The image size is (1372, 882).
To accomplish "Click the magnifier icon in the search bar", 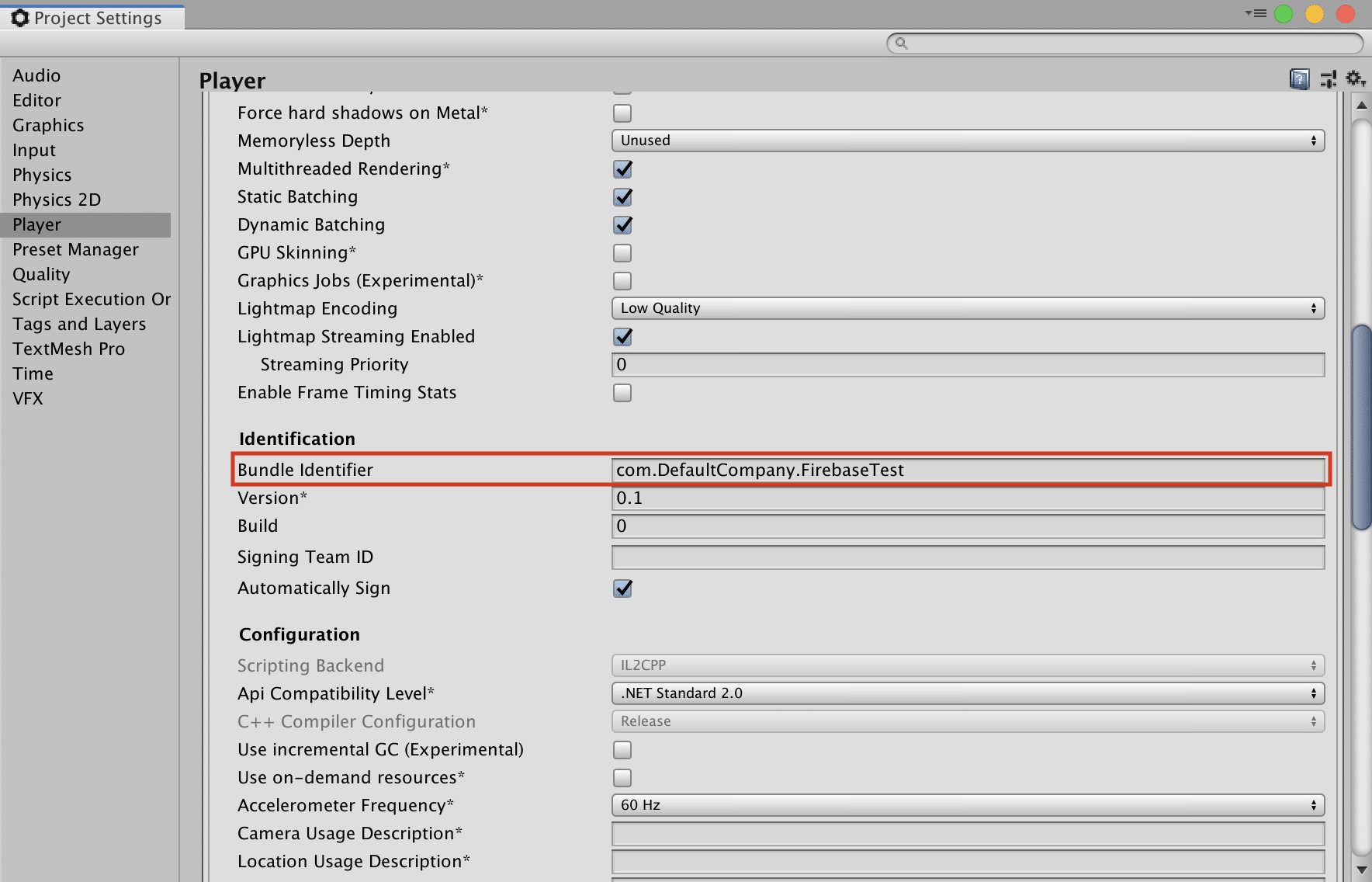I will 901,43.
